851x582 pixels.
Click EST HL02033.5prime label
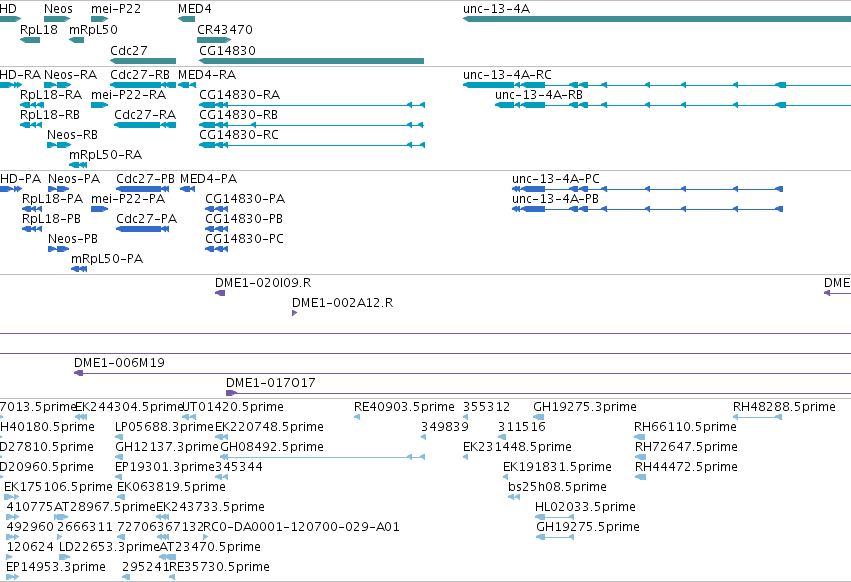pyautogui.click(x=585, y=507)
